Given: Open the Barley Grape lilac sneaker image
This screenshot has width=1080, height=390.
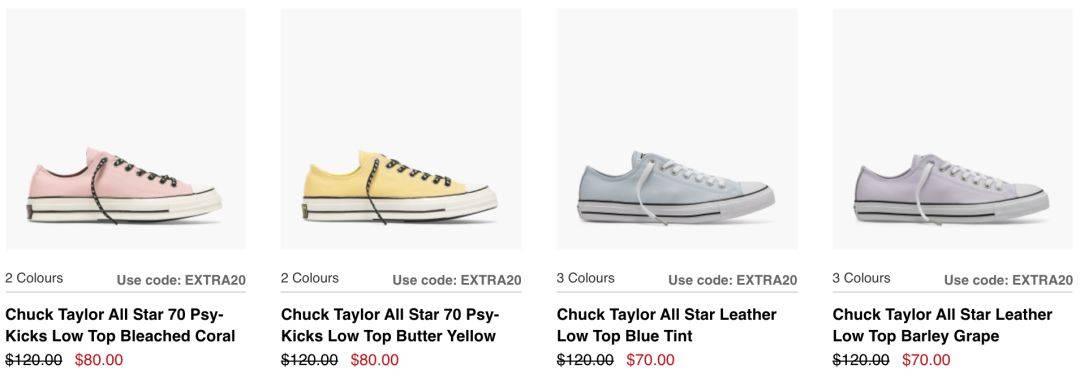Looking at the screenshot, I should pyautogui.click(x=953, y=129).
